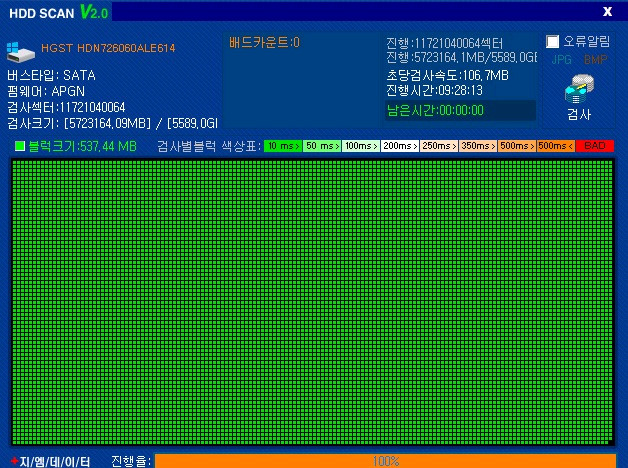Click the HDD SCAN V2.0 title logo

(x=58, y=12)
